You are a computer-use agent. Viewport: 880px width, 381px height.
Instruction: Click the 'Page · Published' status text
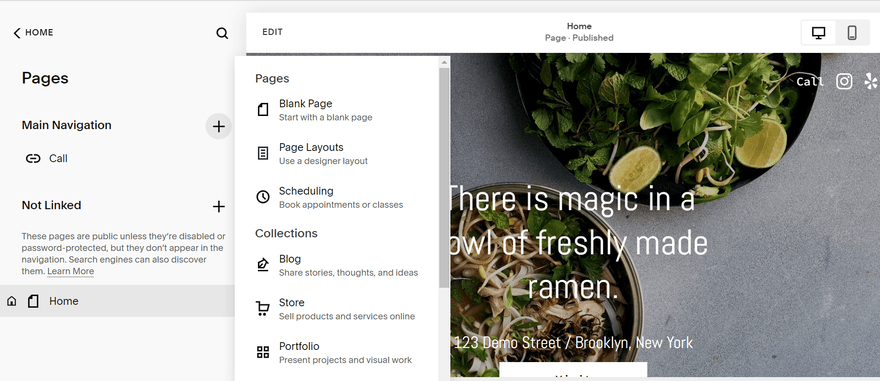[579, 38]
